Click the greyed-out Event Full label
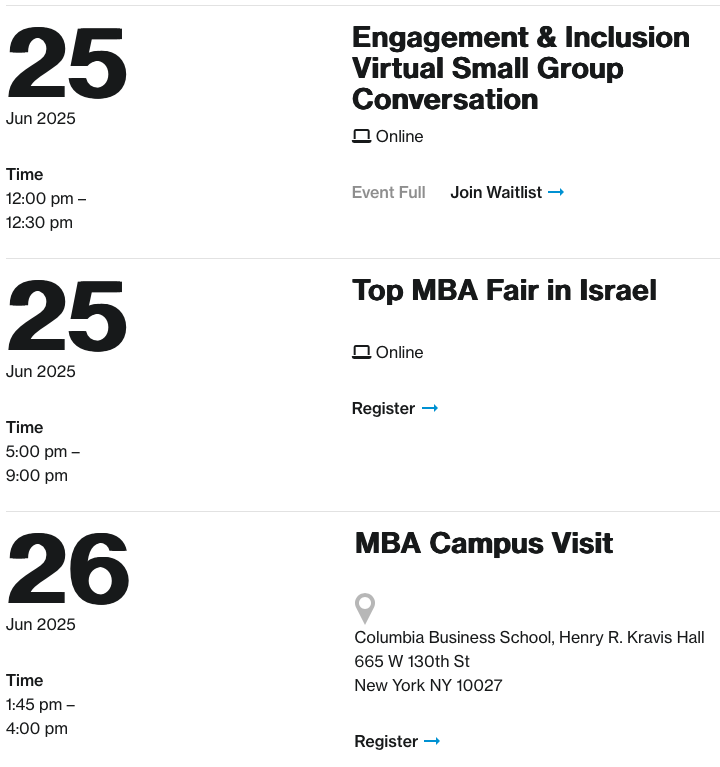The width and height of the screenshot is (720, 767). point(389,192)
